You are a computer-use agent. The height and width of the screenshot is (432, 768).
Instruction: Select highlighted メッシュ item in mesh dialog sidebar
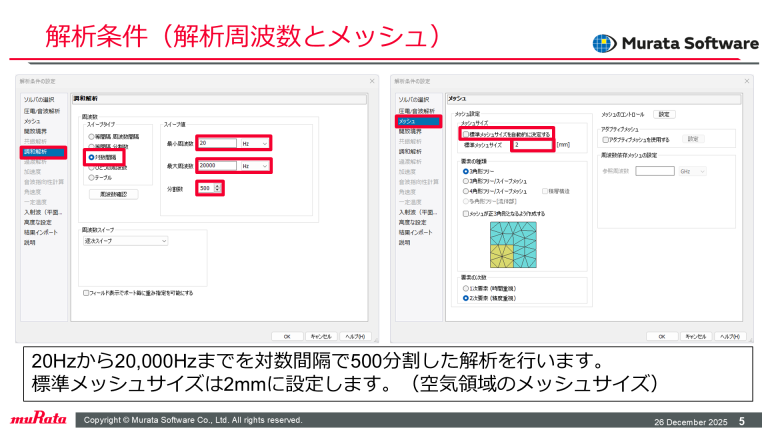[408, 121]
